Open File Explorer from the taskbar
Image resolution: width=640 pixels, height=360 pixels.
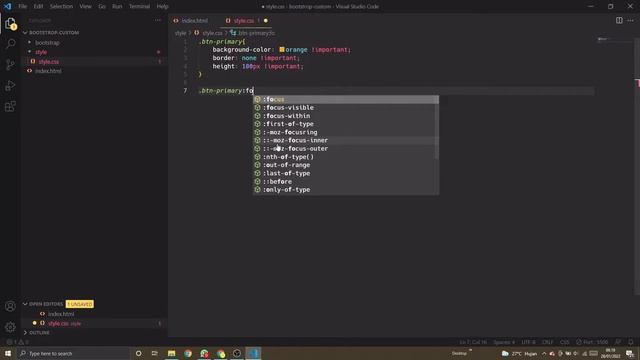click(171, 353)
